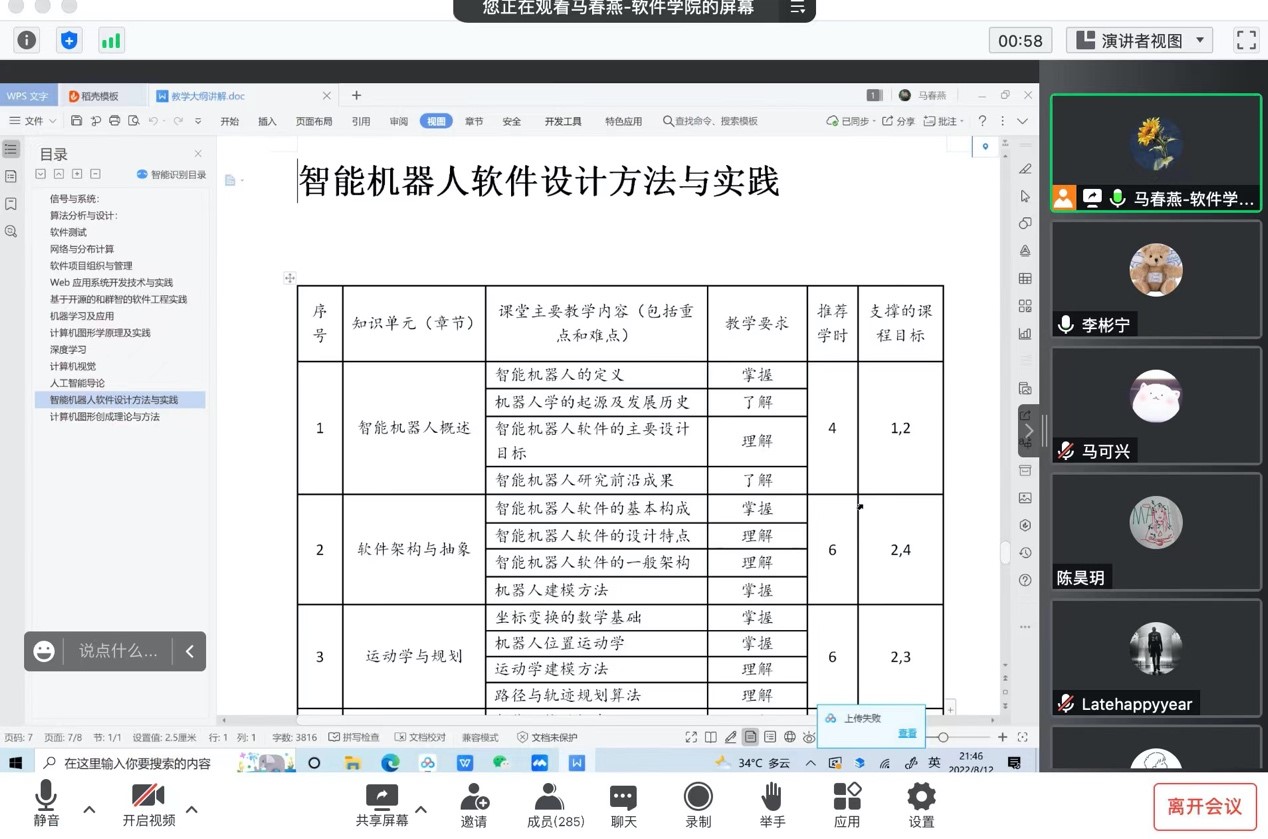Open the top center meeting menu
The width and height of the screenshot is (1268, 839).
click(797, 8)
